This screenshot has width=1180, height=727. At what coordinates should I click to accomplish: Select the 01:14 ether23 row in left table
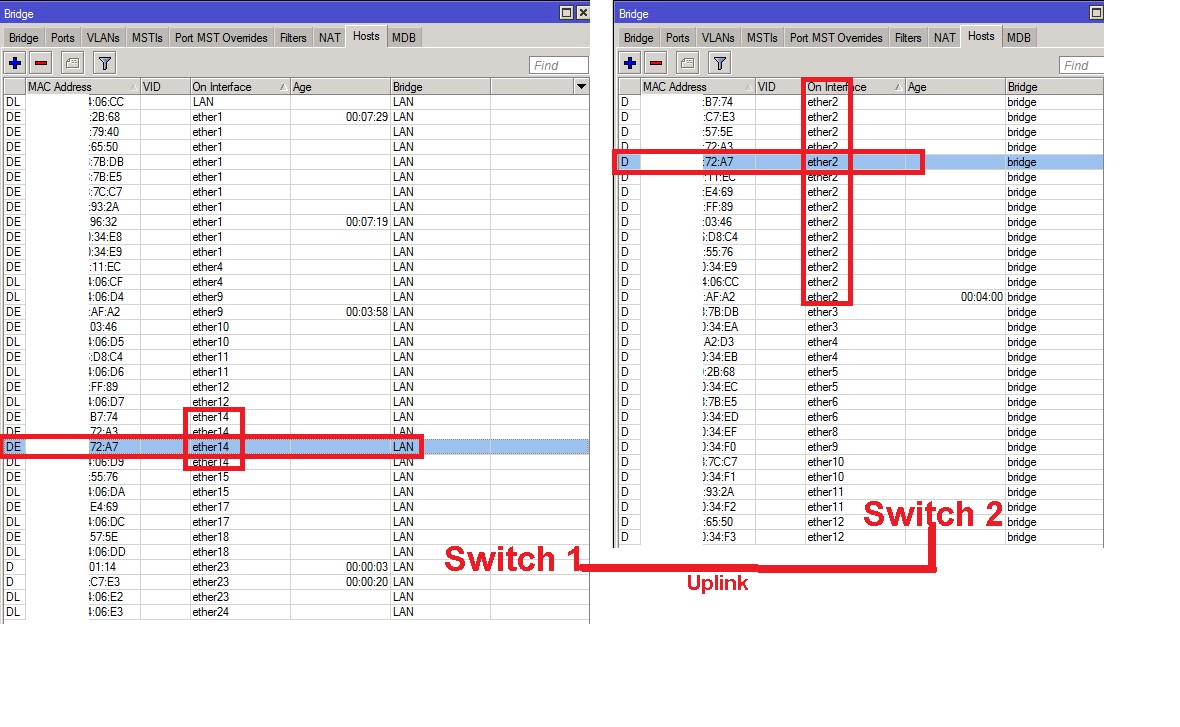[296, 567]
